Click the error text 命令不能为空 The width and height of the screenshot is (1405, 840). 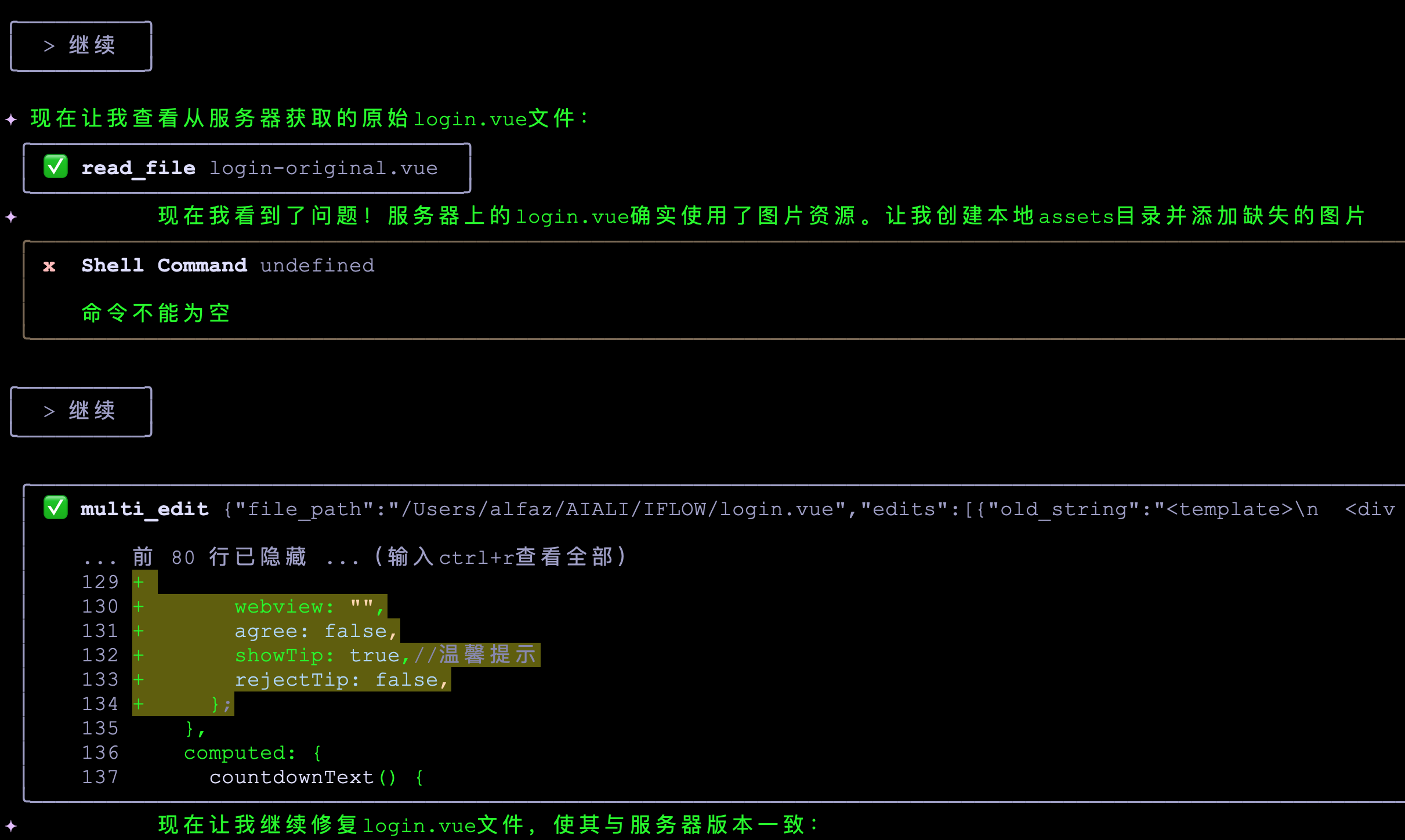click(x=155, y=313)
